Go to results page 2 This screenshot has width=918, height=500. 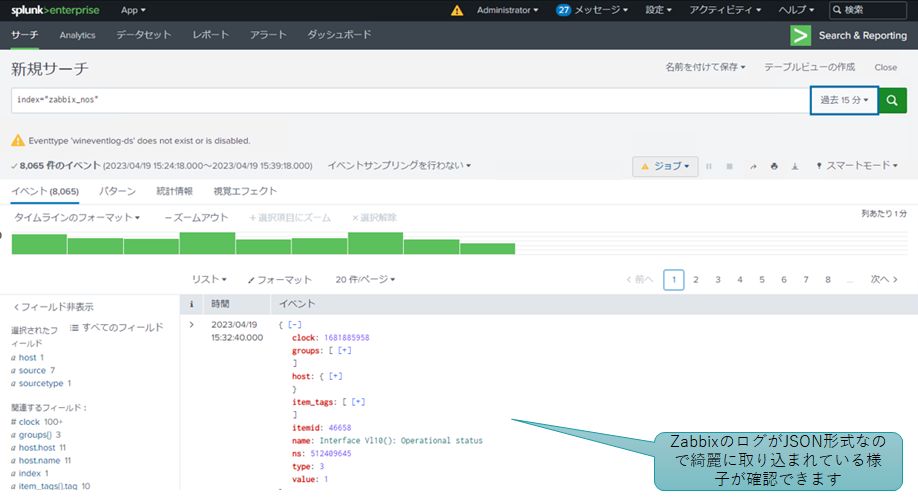tap(696, 280)
